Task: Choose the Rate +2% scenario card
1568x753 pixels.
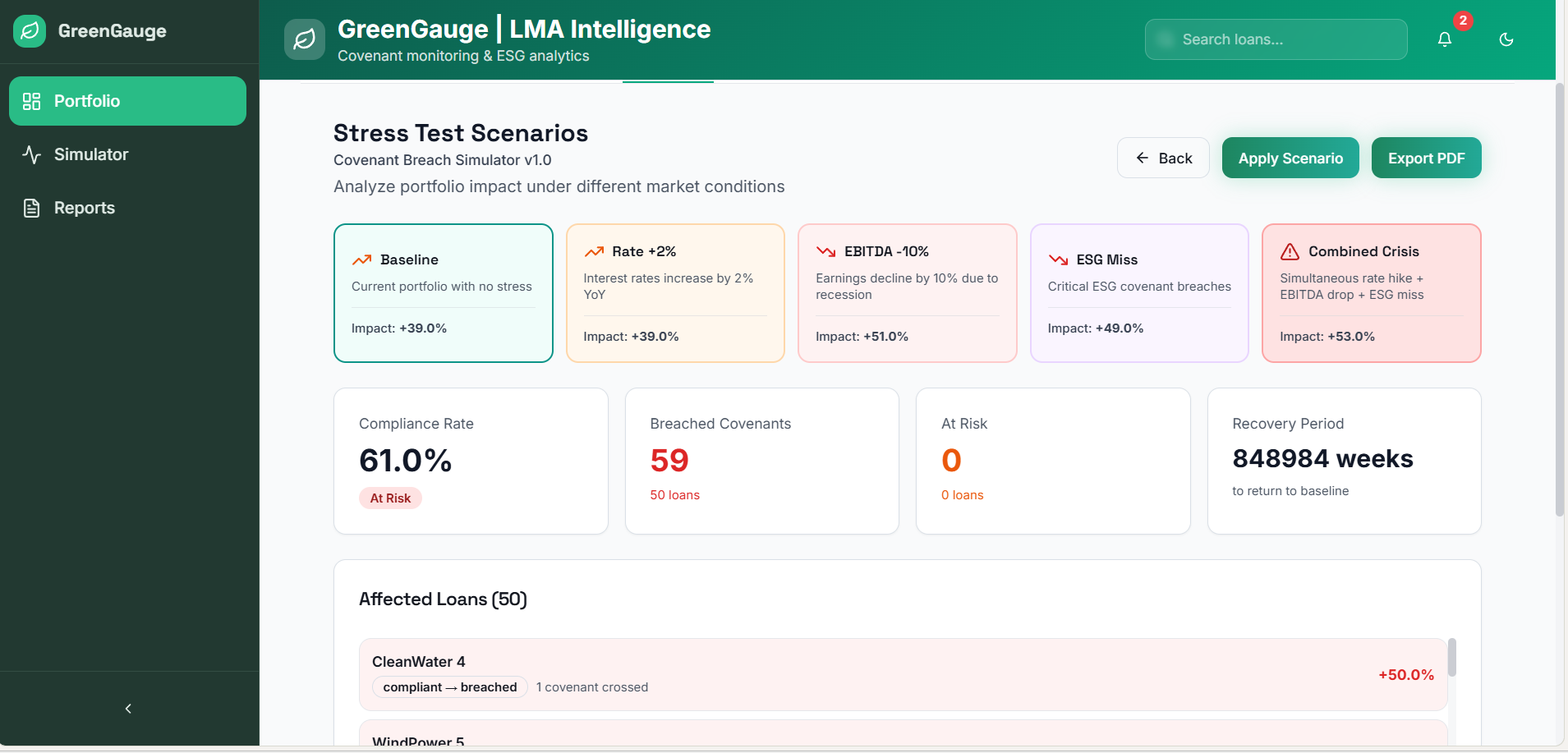Action: [x=675, y=292]
